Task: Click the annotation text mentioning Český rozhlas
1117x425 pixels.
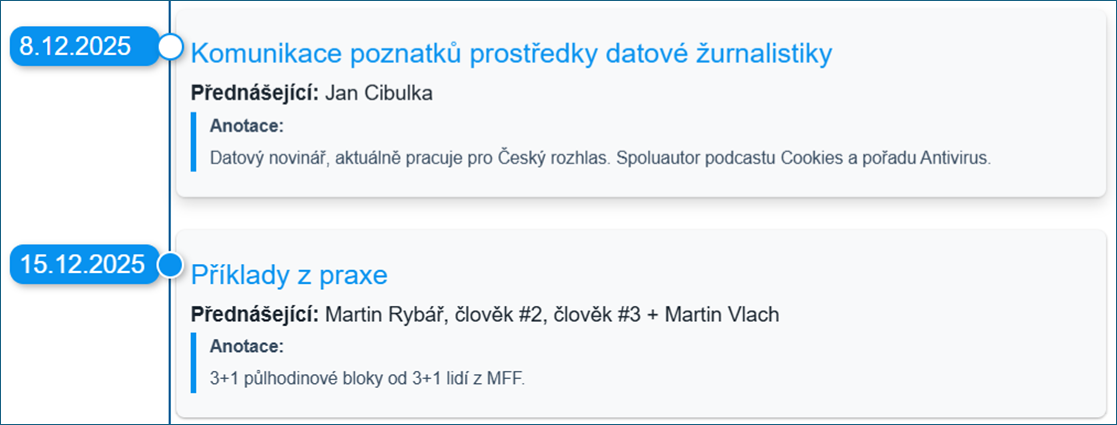Action: 600,158
